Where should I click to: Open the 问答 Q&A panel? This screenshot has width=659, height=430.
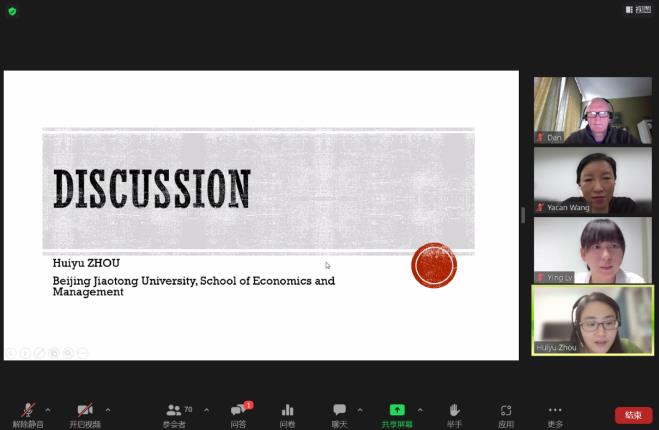coord(238,415)
